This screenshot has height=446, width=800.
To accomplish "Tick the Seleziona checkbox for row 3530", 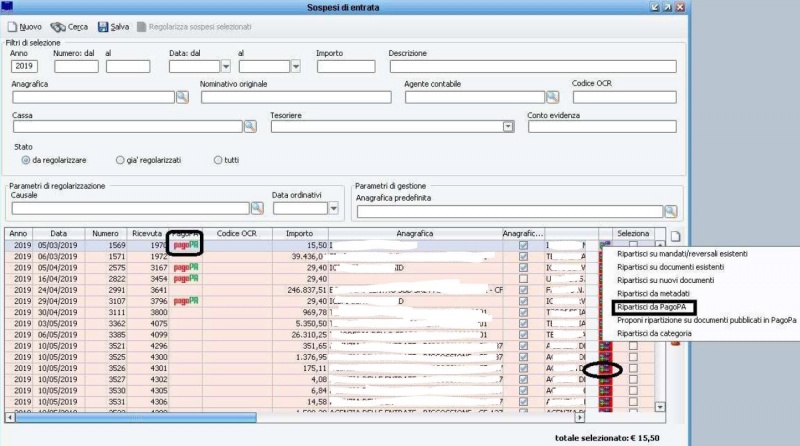I will [633, 391].
